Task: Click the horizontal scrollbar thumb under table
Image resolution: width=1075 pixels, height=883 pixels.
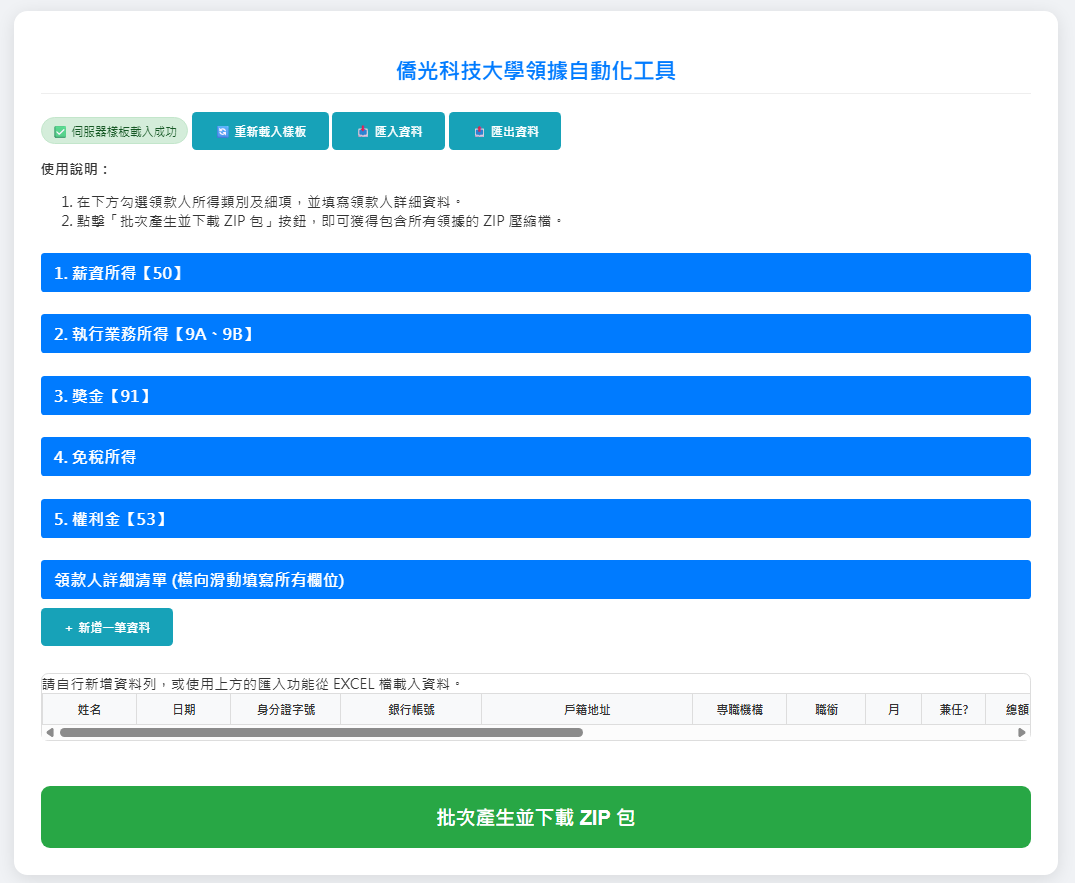Action: (x=320, y=733)
